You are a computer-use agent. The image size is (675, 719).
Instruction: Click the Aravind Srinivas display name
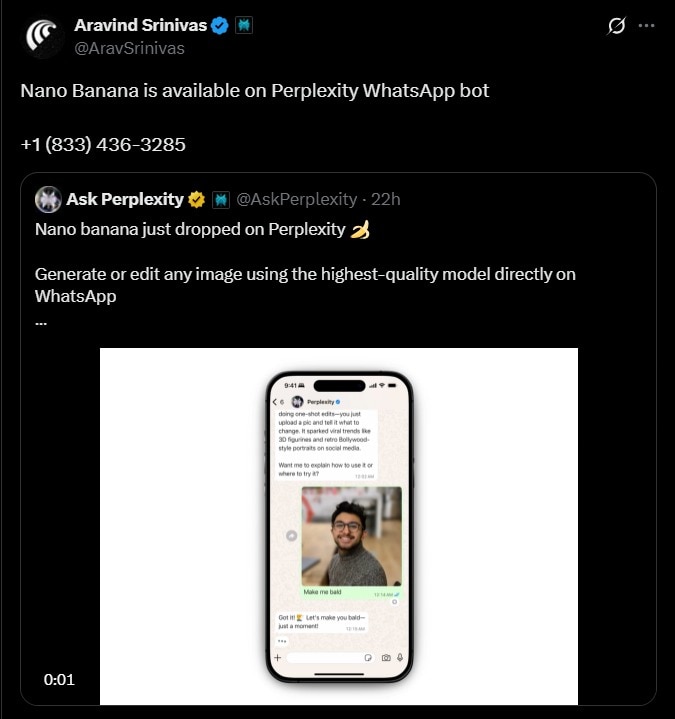pyautogui.click(x=140, y=25)
